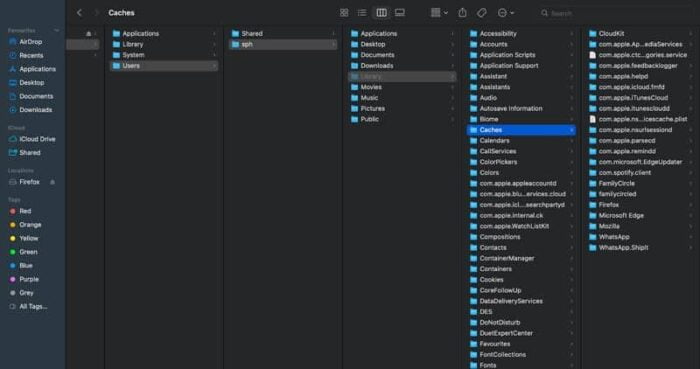Expand chevron next to Downloads folder row
Image resolution: width=700 pixels, height=369 pixels.
452,66
